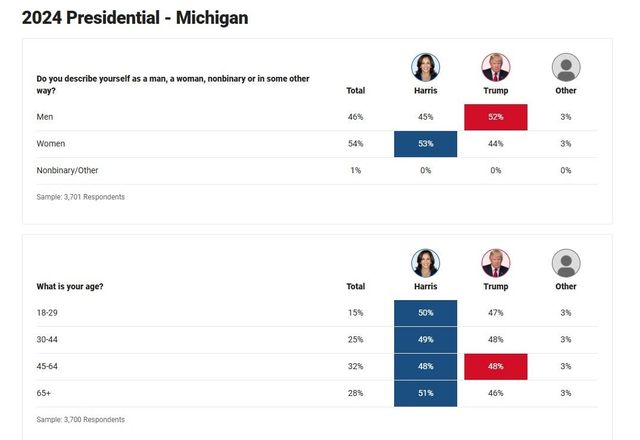Click the 2024 Presidential - Michigan heading

[x=135, y=18]
